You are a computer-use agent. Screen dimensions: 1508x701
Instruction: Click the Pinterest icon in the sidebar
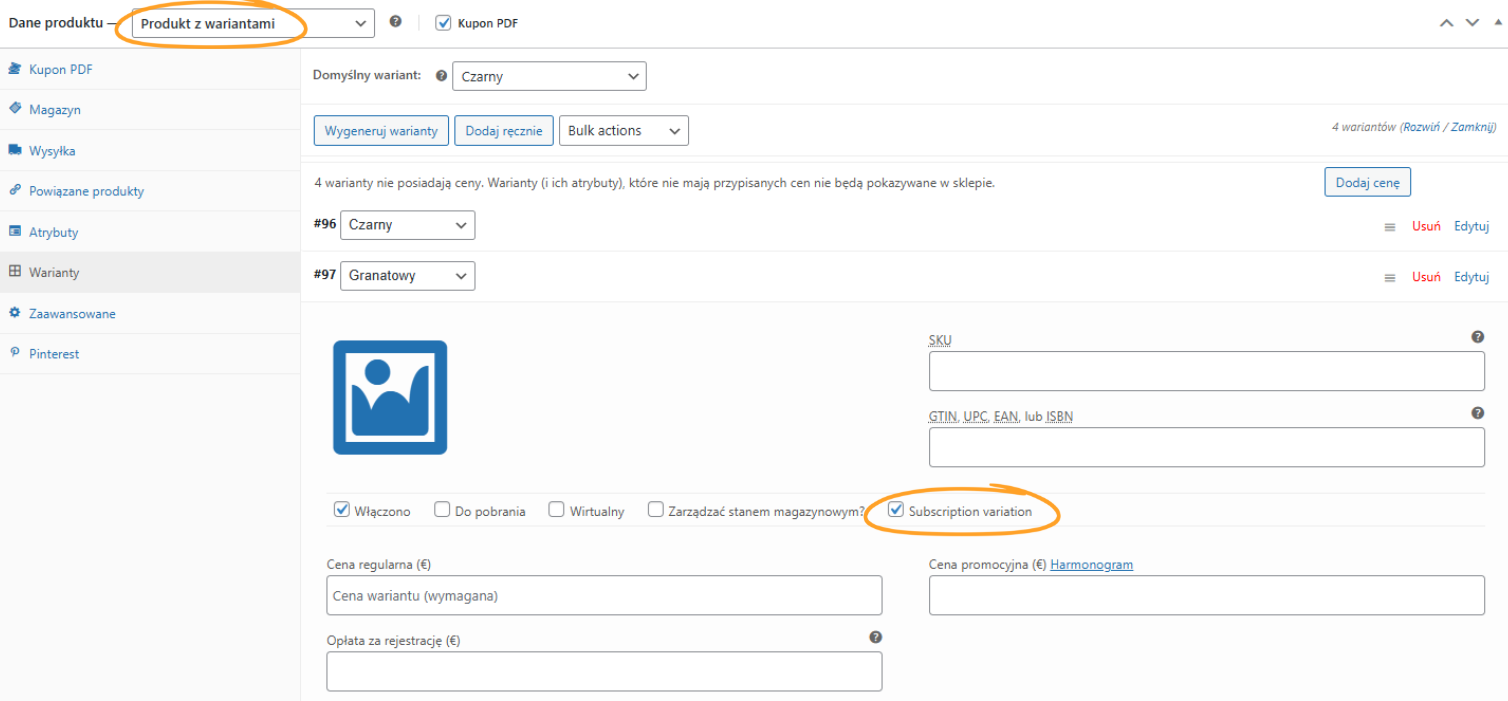click(14, 353)
